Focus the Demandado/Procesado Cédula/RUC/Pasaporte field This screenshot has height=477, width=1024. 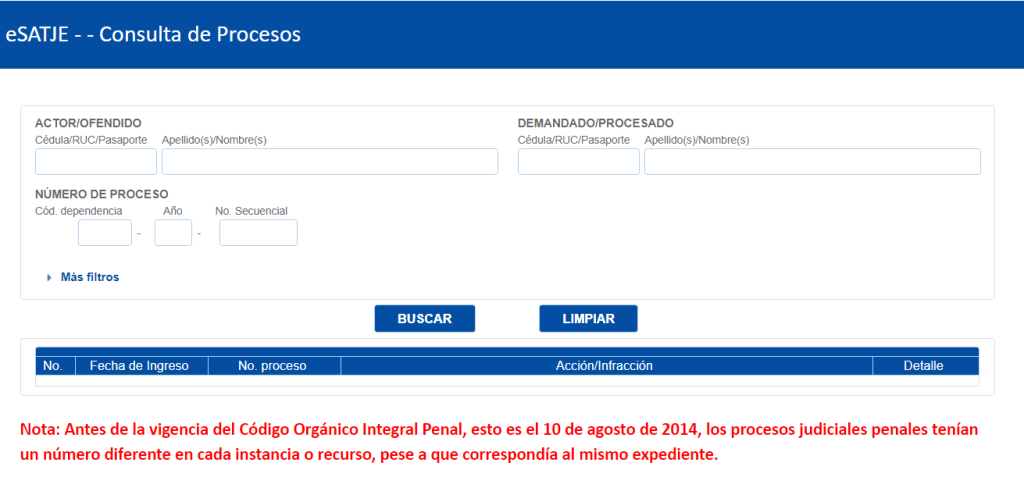(x=579, y=161)
